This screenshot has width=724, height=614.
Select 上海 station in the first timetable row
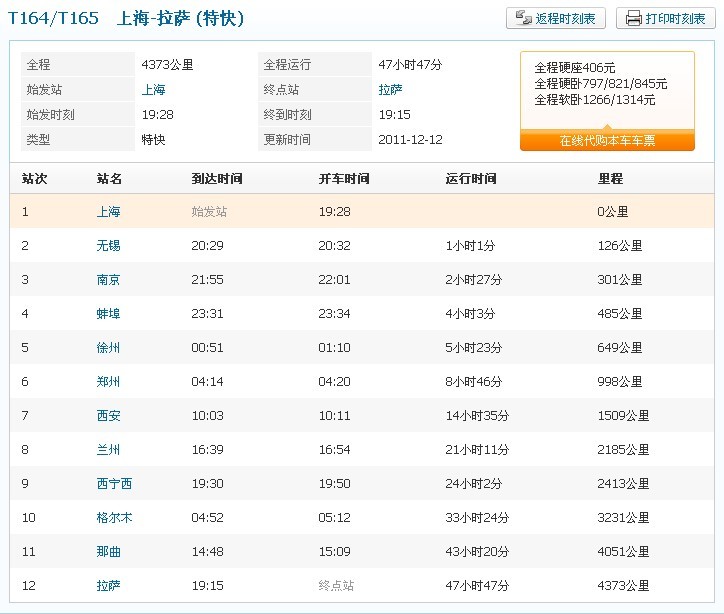point(109,212)
